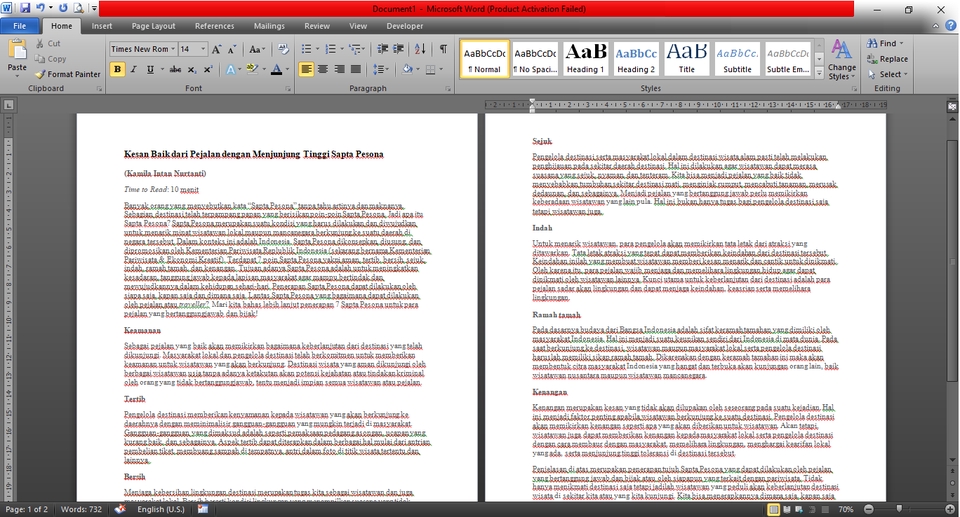This screenshot has height=517, width=960.
Task: Open the Multilevel List menu
Action: coord(356,49)
